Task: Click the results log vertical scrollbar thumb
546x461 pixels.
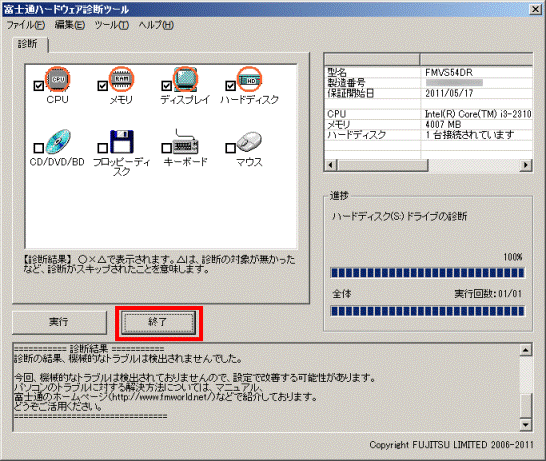Action: point(525,406)
